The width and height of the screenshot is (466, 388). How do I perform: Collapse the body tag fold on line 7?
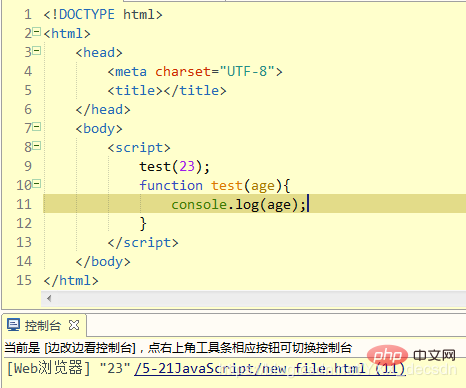[37, 127]
